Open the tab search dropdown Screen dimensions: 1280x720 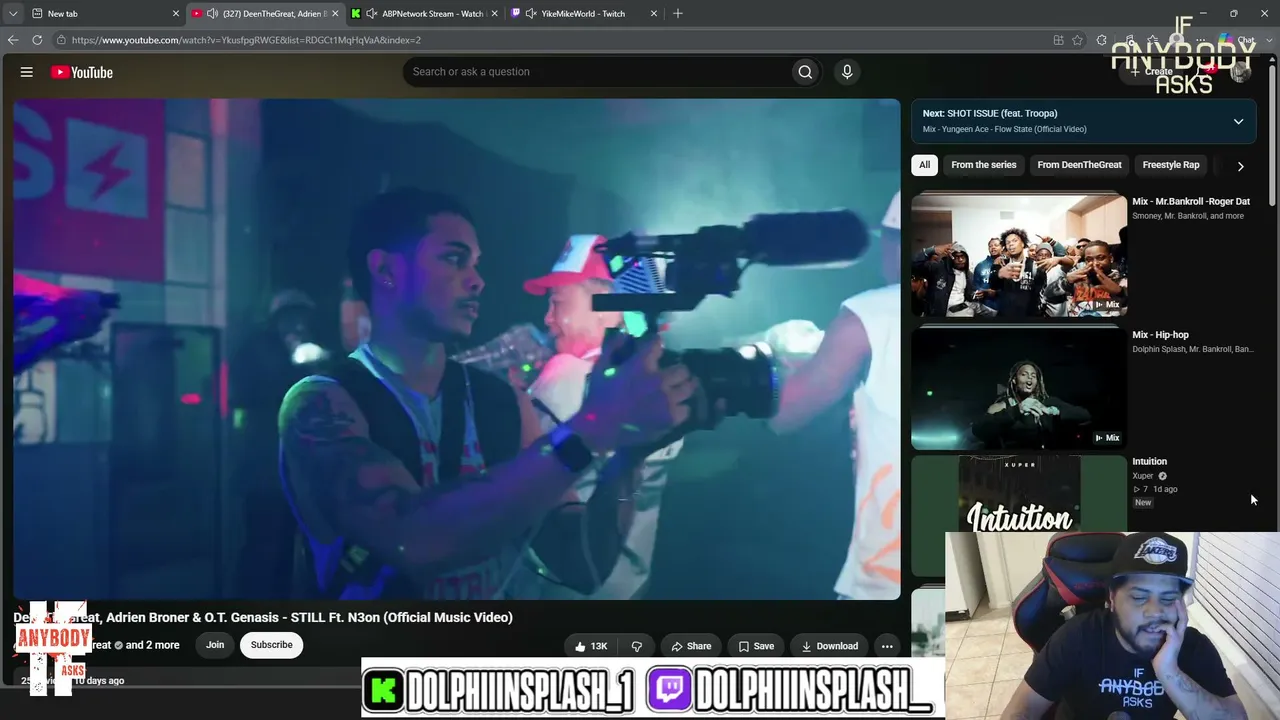click(x=13, y=14)
